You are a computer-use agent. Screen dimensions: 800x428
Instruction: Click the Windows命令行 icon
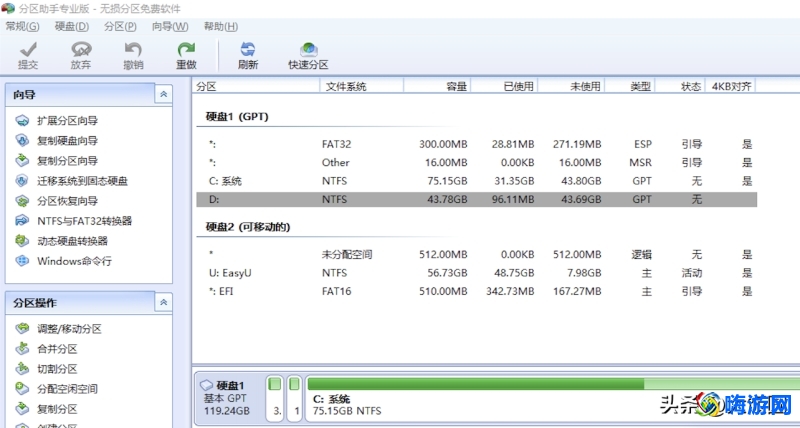point(22,261)
